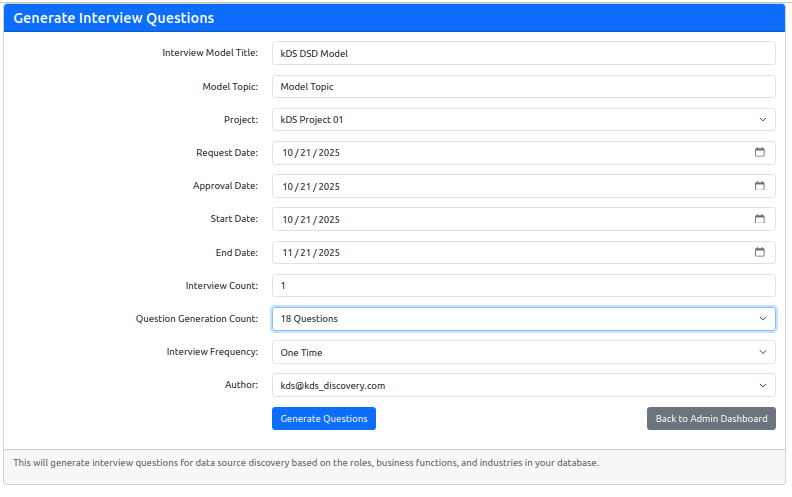Screen dimensions: 792x497
Task: Click the Generate Questions button
Action: click(323, 418)
